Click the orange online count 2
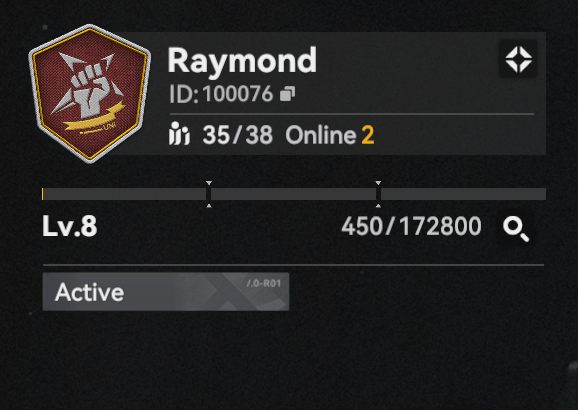Viewport: 578px width, 410px height. click(x=368, y=135)
